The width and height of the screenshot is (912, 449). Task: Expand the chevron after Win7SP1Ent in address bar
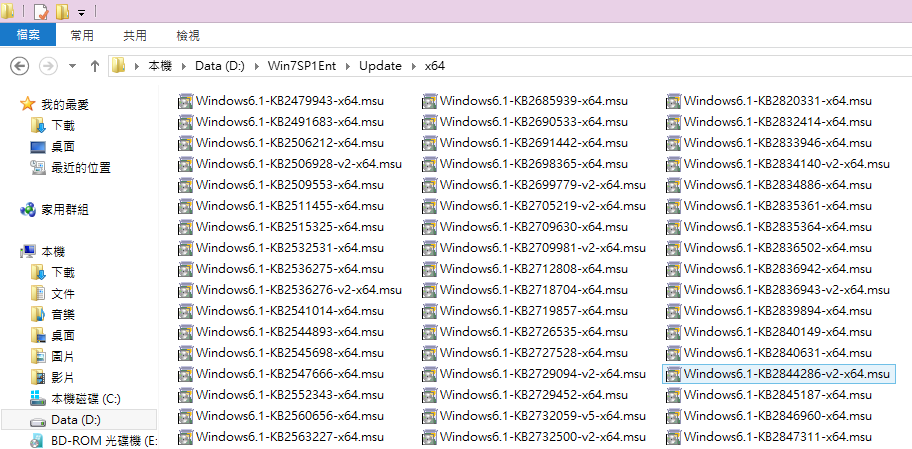(x=348, y=66)
